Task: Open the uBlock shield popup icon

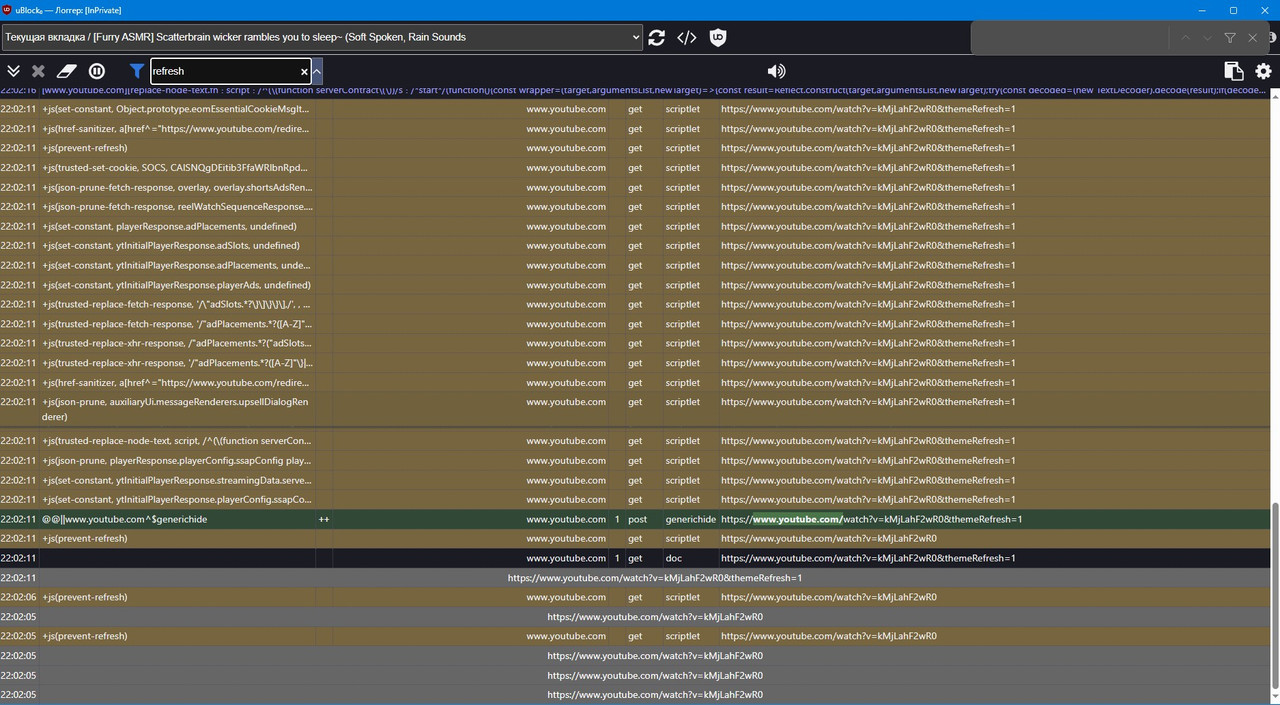Action: pyautogui.click(x=718, y=38)
